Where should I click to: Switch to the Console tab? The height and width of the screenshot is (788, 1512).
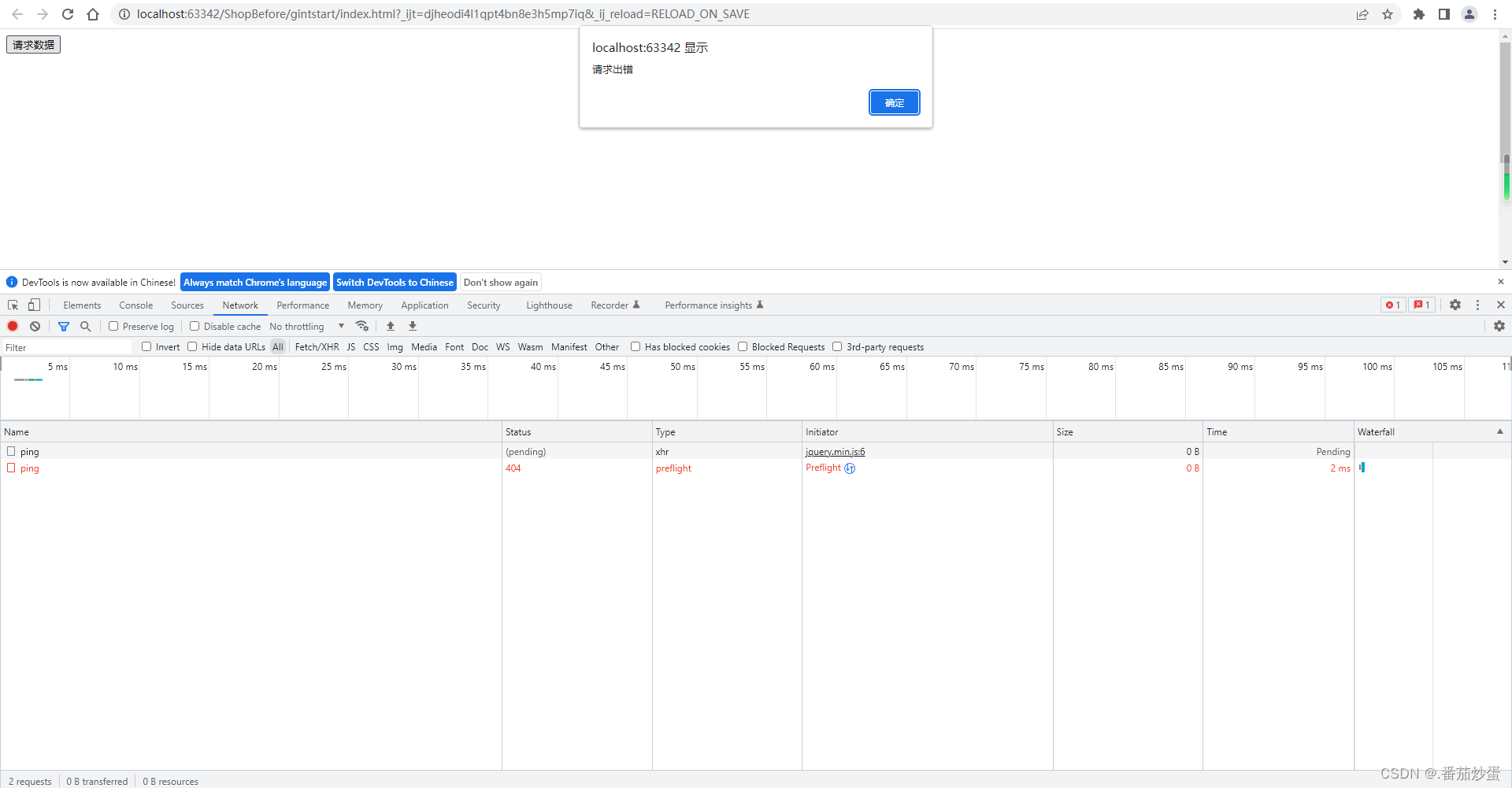pos(136,305)
